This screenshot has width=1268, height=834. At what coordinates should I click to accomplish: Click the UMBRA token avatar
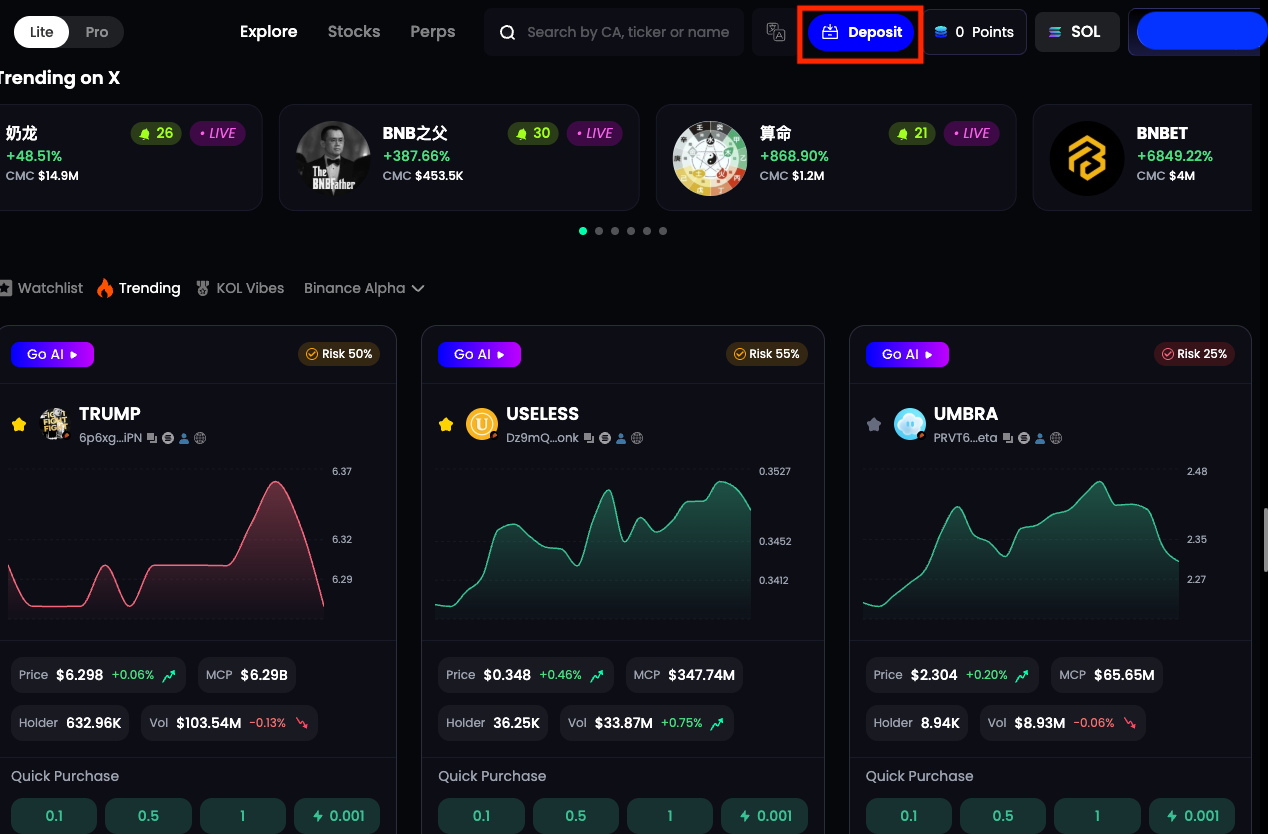coord(909,424)
